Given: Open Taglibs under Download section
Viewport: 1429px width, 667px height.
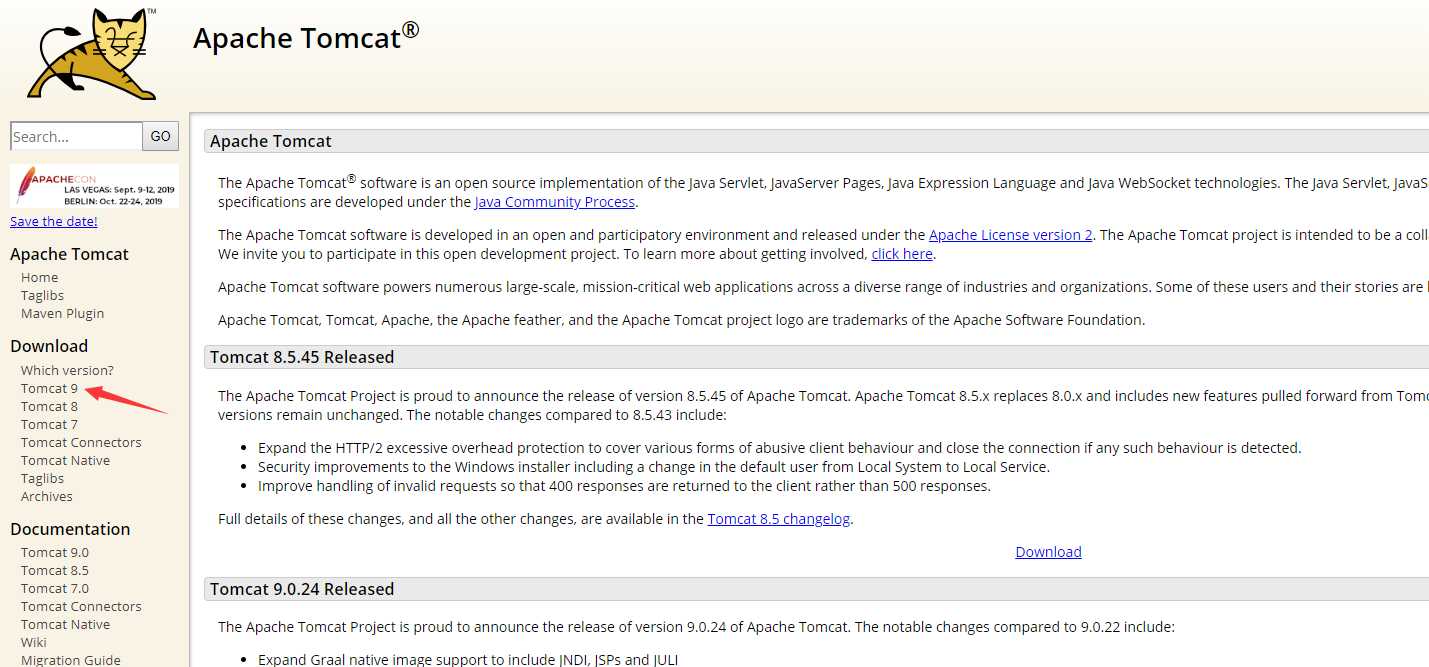Looking at the screenshot, I should pyautogui.click(x=43, y=478).
